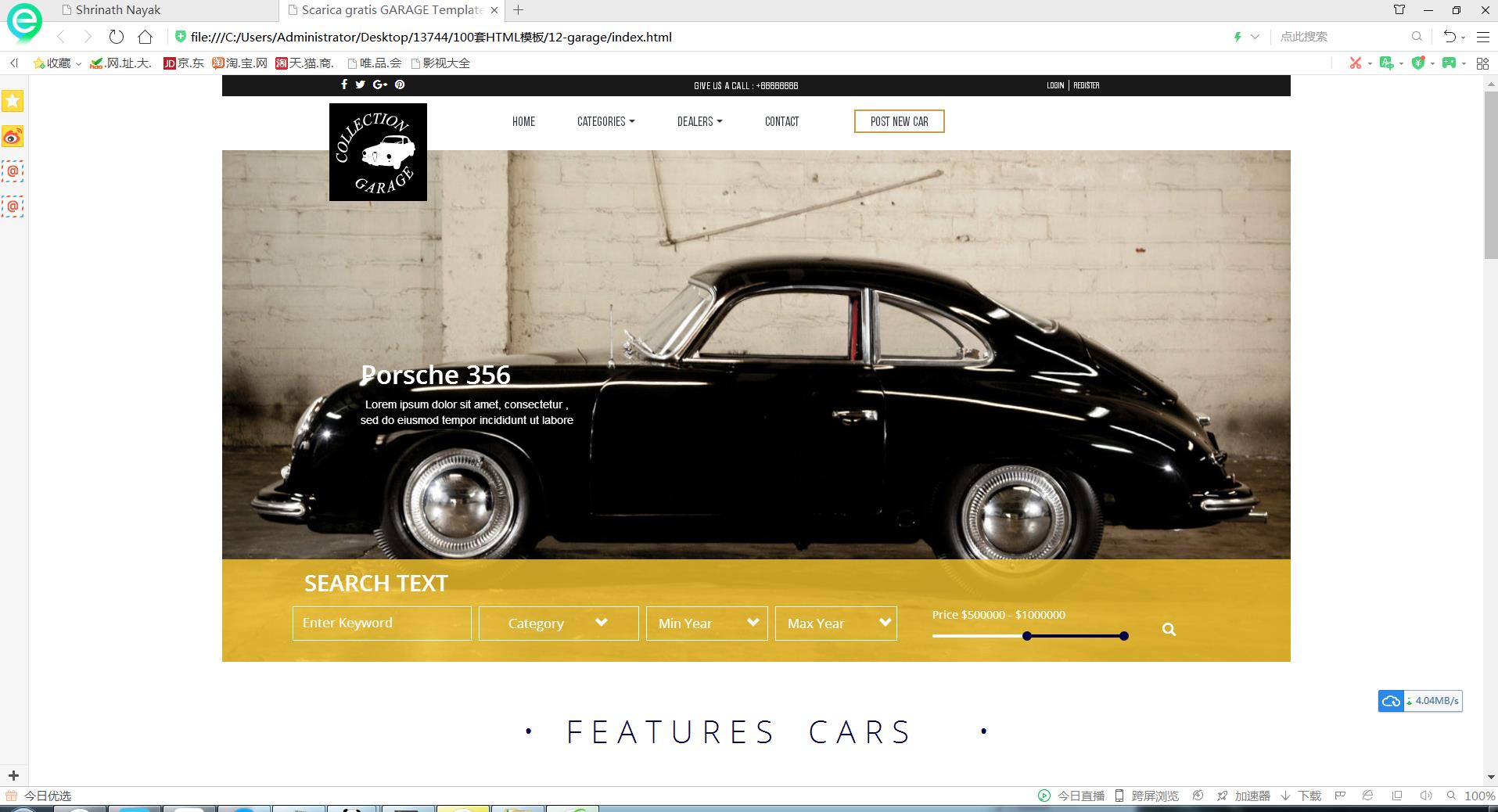Click the green lightning speed mode icon
This screenshot has height=812, width=1498.
[1238, 37]
